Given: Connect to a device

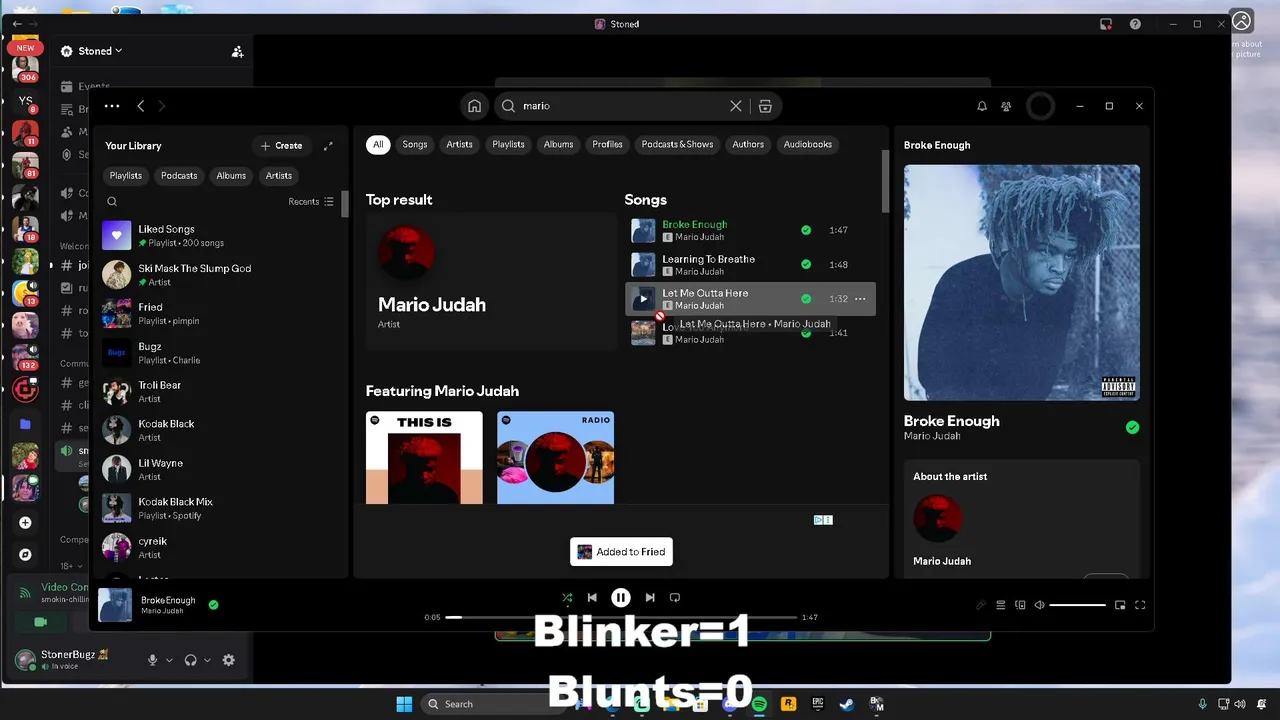Looking at the screenshot, I should pos(1020,605).
